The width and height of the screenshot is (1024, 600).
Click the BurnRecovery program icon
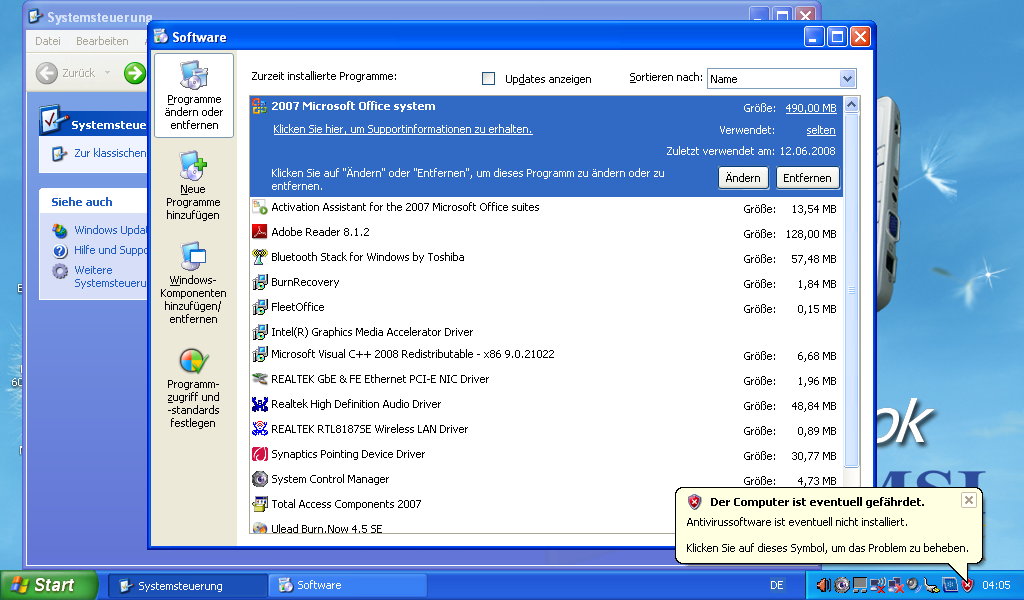click(260, 282)
